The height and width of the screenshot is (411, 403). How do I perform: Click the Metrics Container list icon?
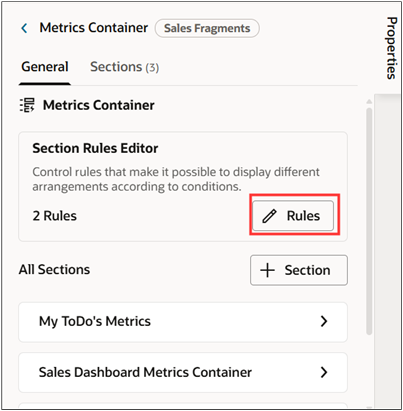point(27,105)
